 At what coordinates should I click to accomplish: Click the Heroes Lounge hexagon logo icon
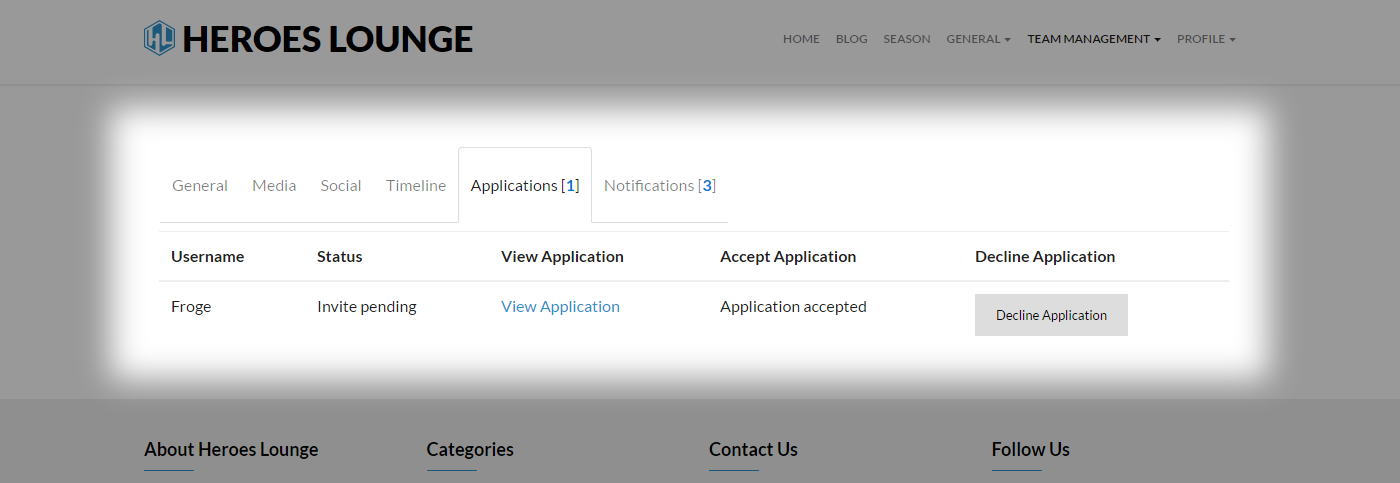159,38
